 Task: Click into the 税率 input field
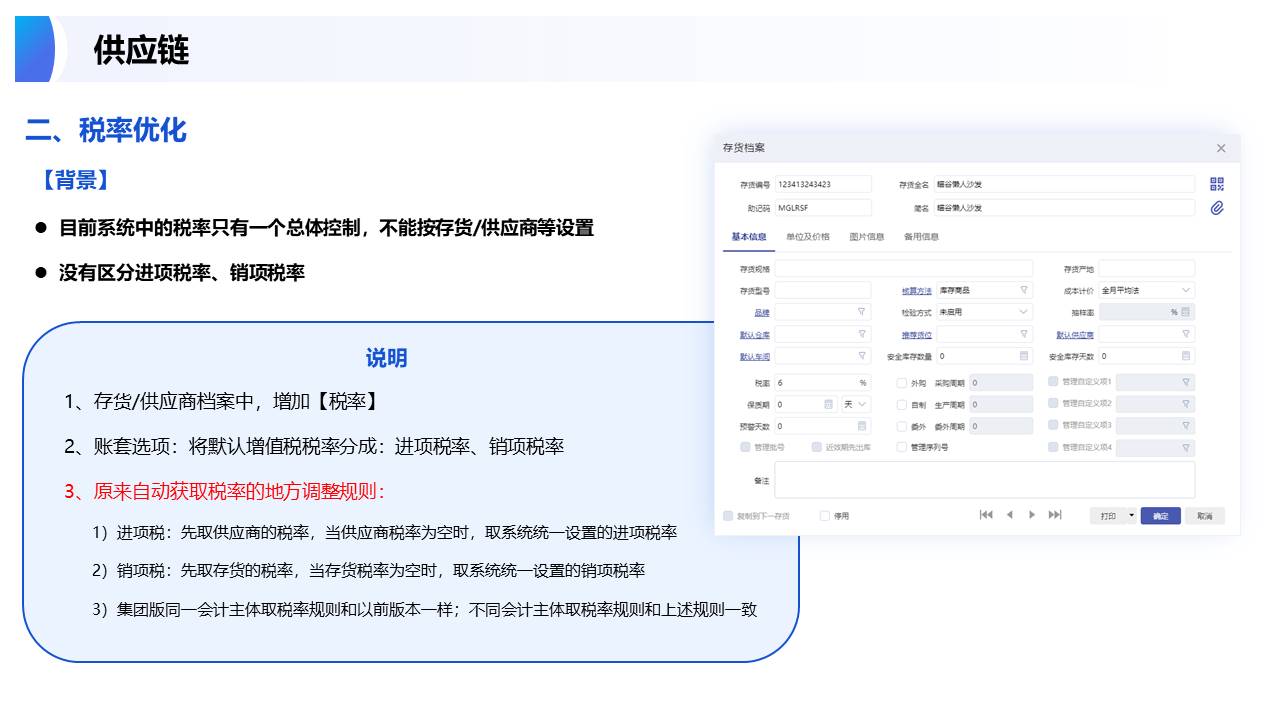[x=814, y=383]
